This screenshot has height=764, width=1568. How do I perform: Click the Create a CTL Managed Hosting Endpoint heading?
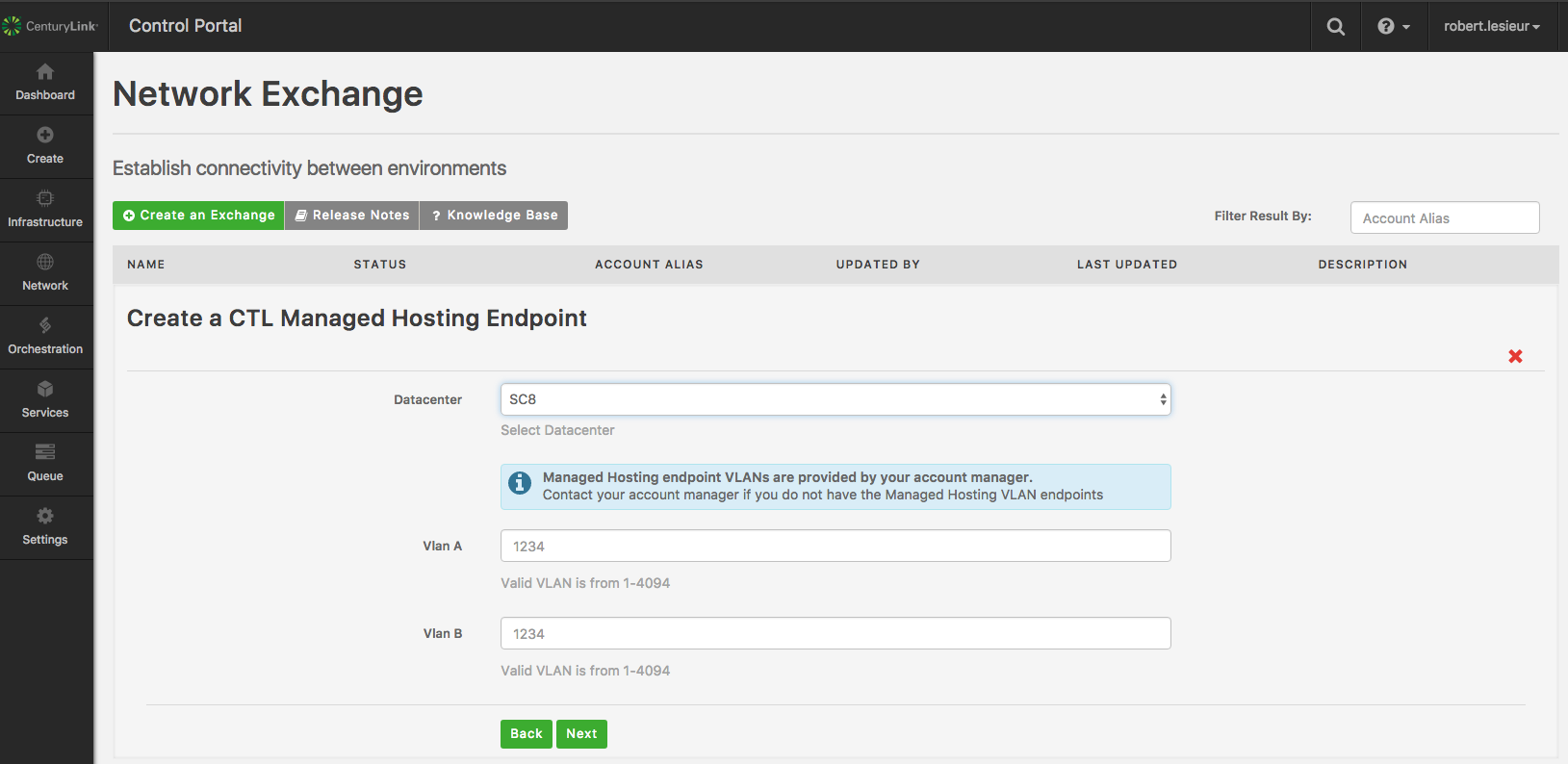point(357,318)
